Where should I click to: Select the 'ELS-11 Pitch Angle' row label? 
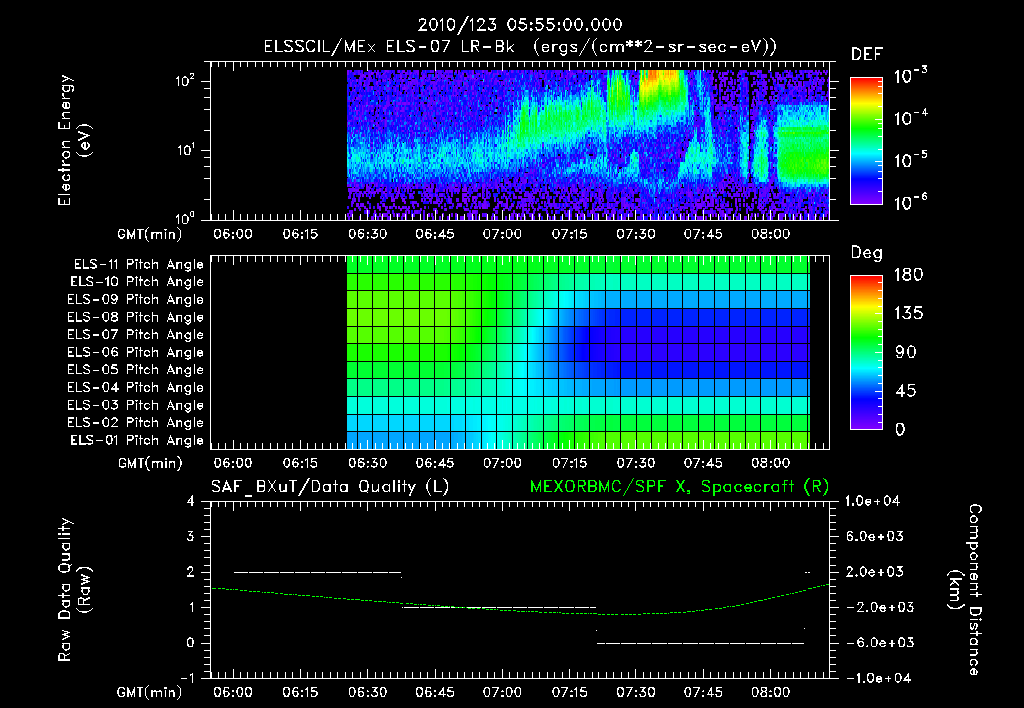click(138, 265)
